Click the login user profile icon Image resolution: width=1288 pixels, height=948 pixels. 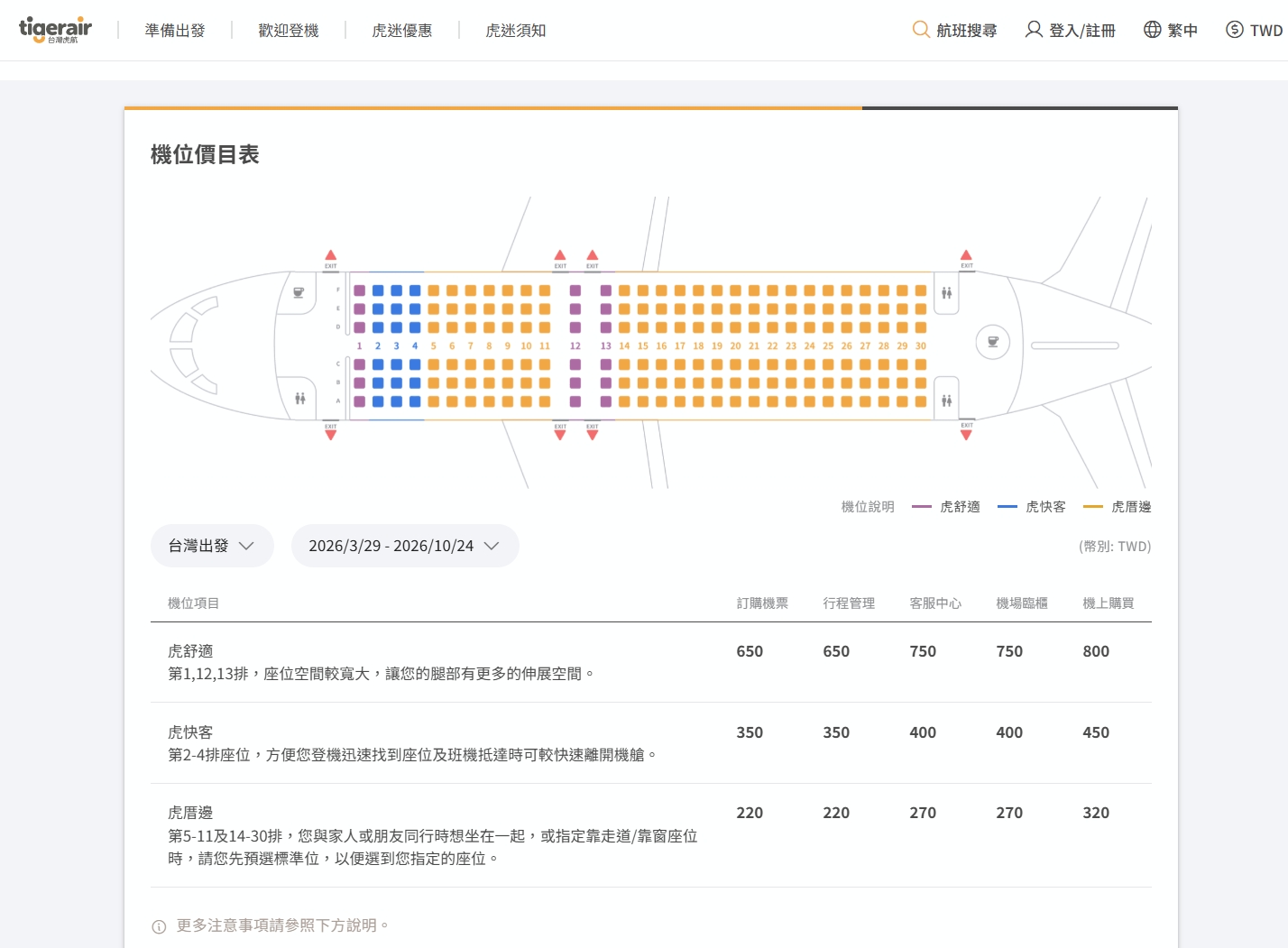tap(1034, 30)
